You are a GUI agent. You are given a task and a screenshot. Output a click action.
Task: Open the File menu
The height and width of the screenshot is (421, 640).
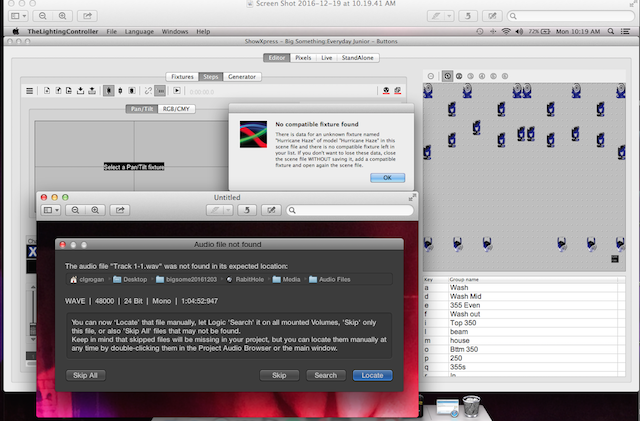pyautogui.click(x=111, y=31)
